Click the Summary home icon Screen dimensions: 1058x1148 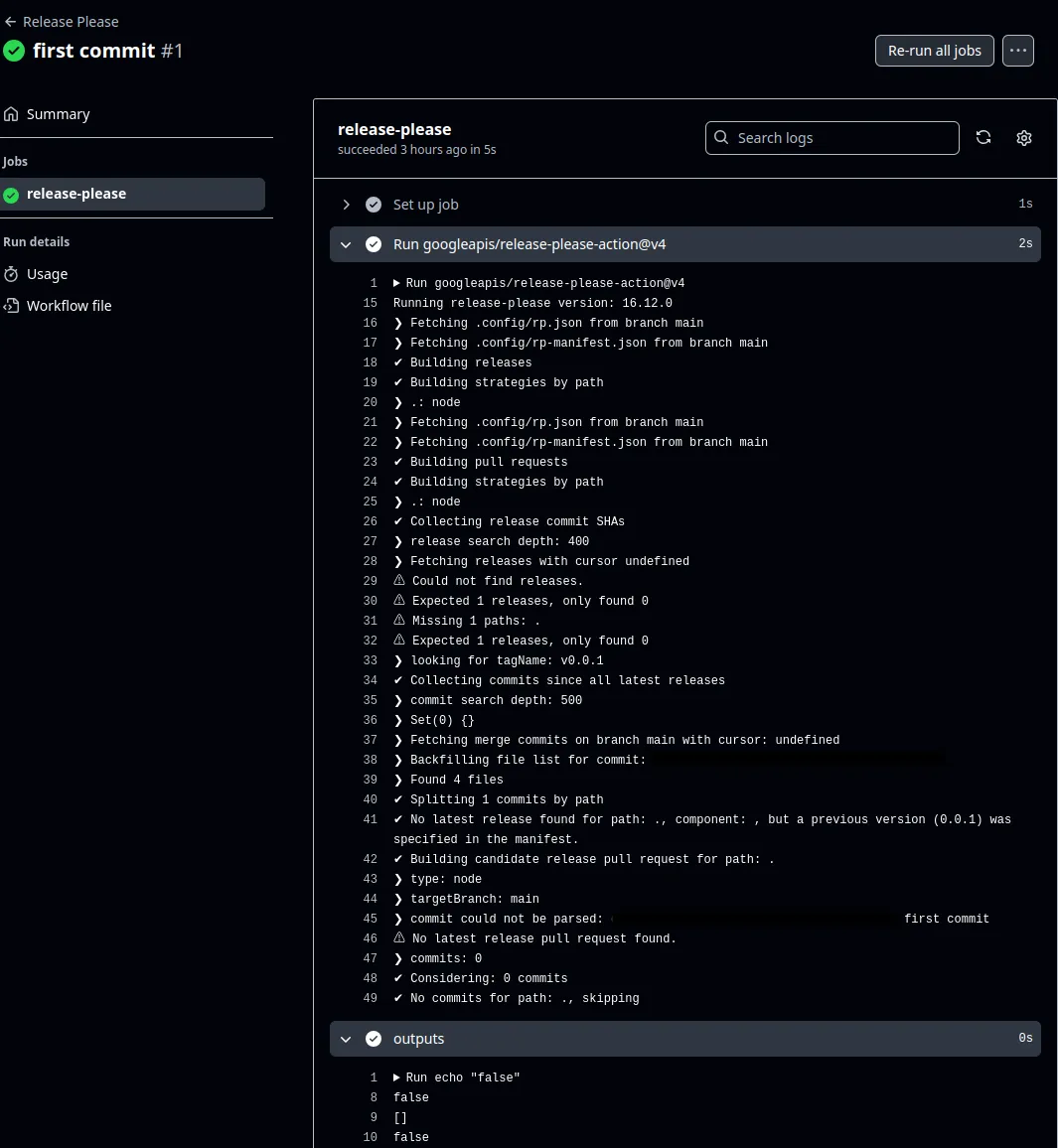pyautogui.click(x=11, y=114)
